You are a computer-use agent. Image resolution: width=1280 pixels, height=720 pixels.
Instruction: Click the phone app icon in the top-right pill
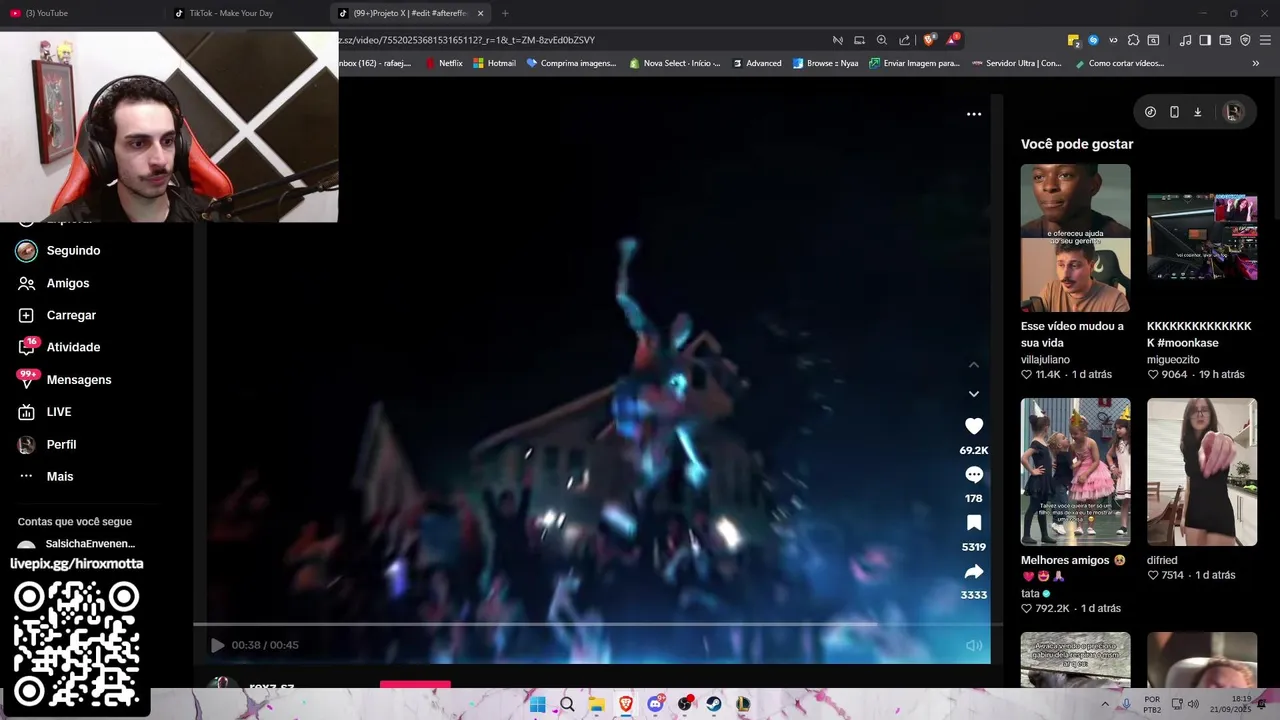pos(1174,112)
